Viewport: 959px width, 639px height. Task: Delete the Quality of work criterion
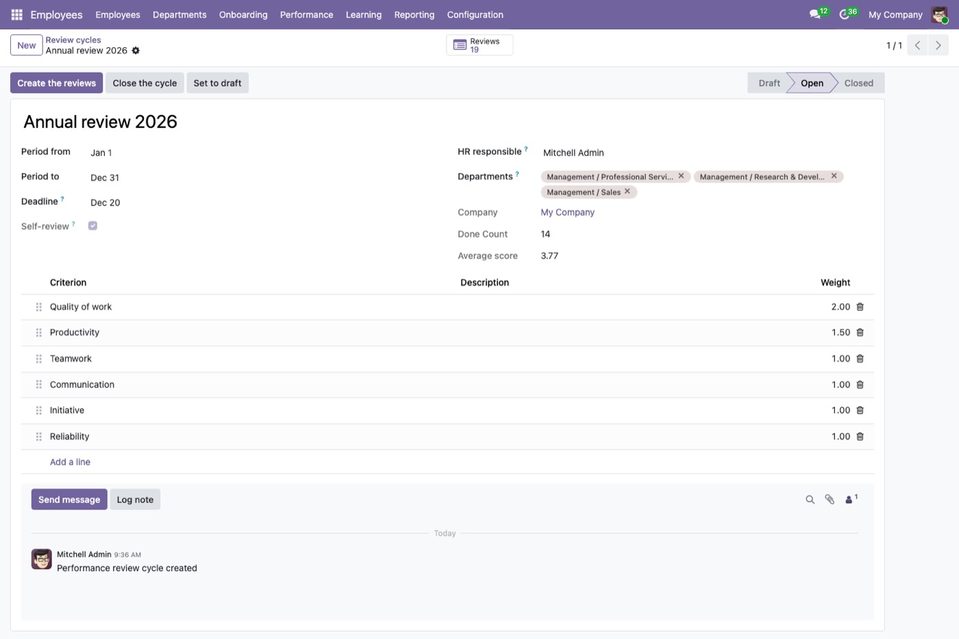(860, 307)
